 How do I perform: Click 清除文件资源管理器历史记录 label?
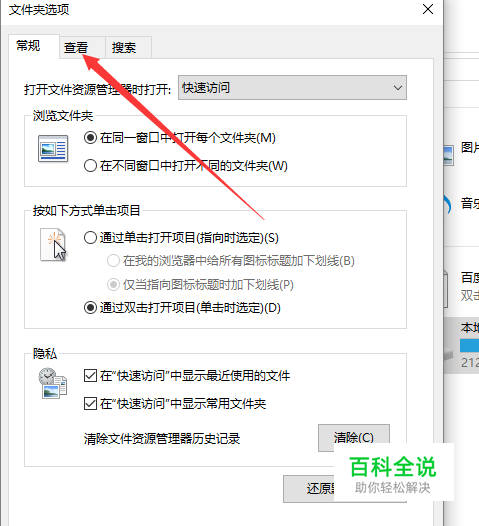pos(162,438)
